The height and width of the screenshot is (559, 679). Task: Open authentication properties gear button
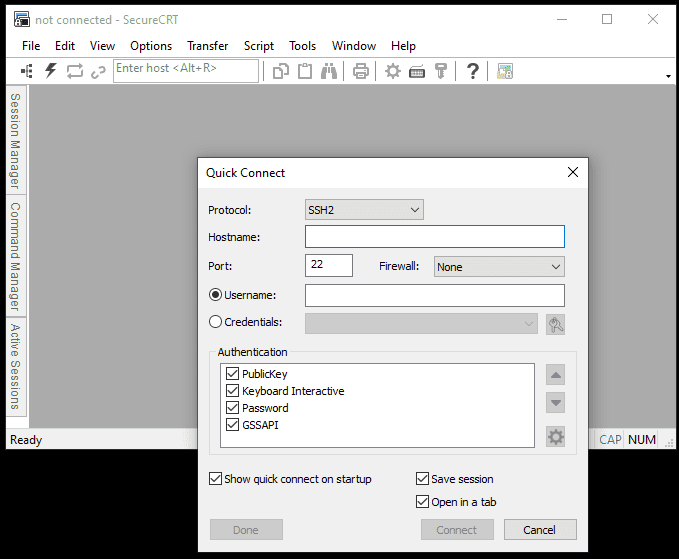point(556,437)
